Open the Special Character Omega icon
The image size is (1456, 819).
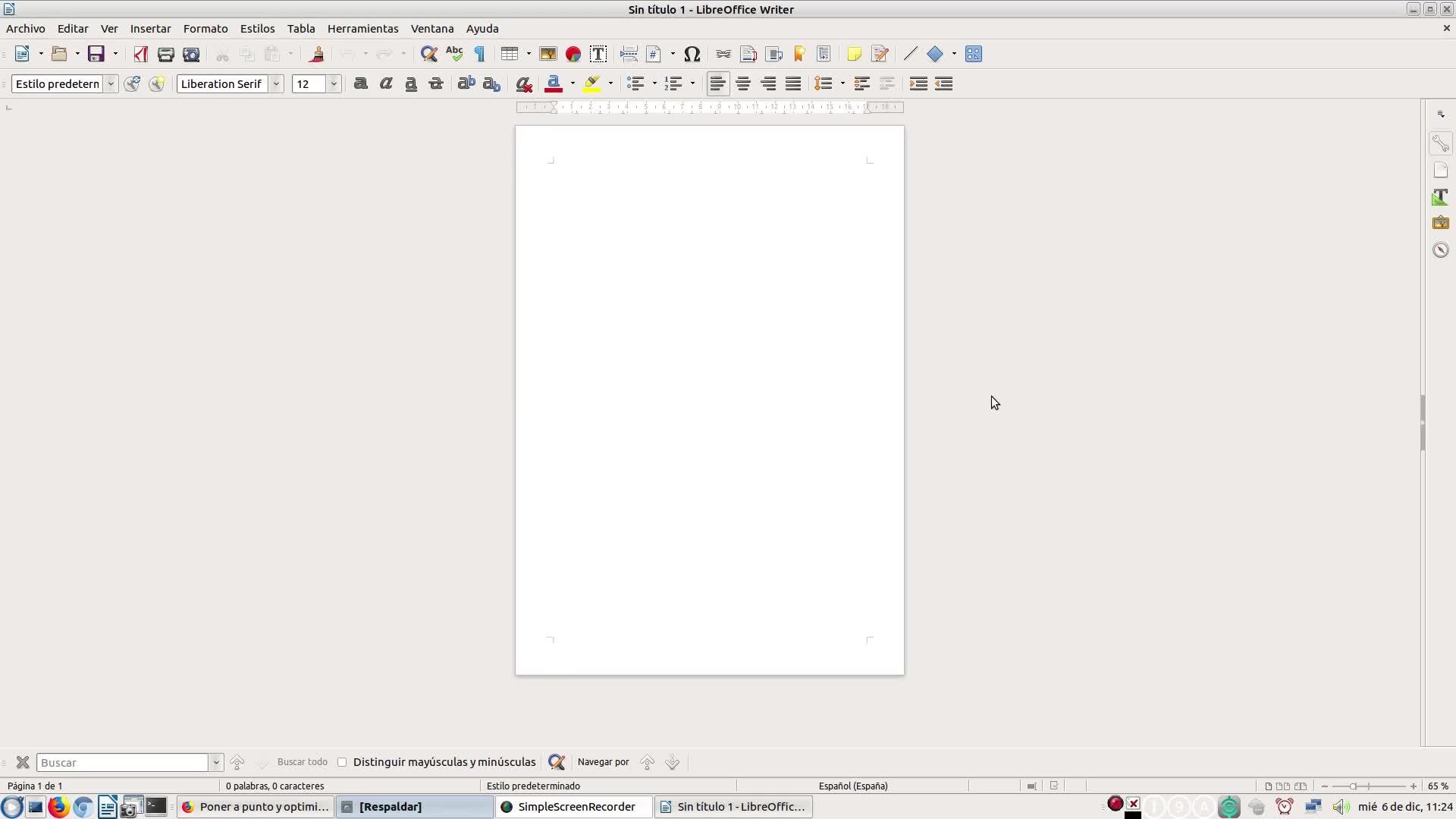click(x=692, y=54)
